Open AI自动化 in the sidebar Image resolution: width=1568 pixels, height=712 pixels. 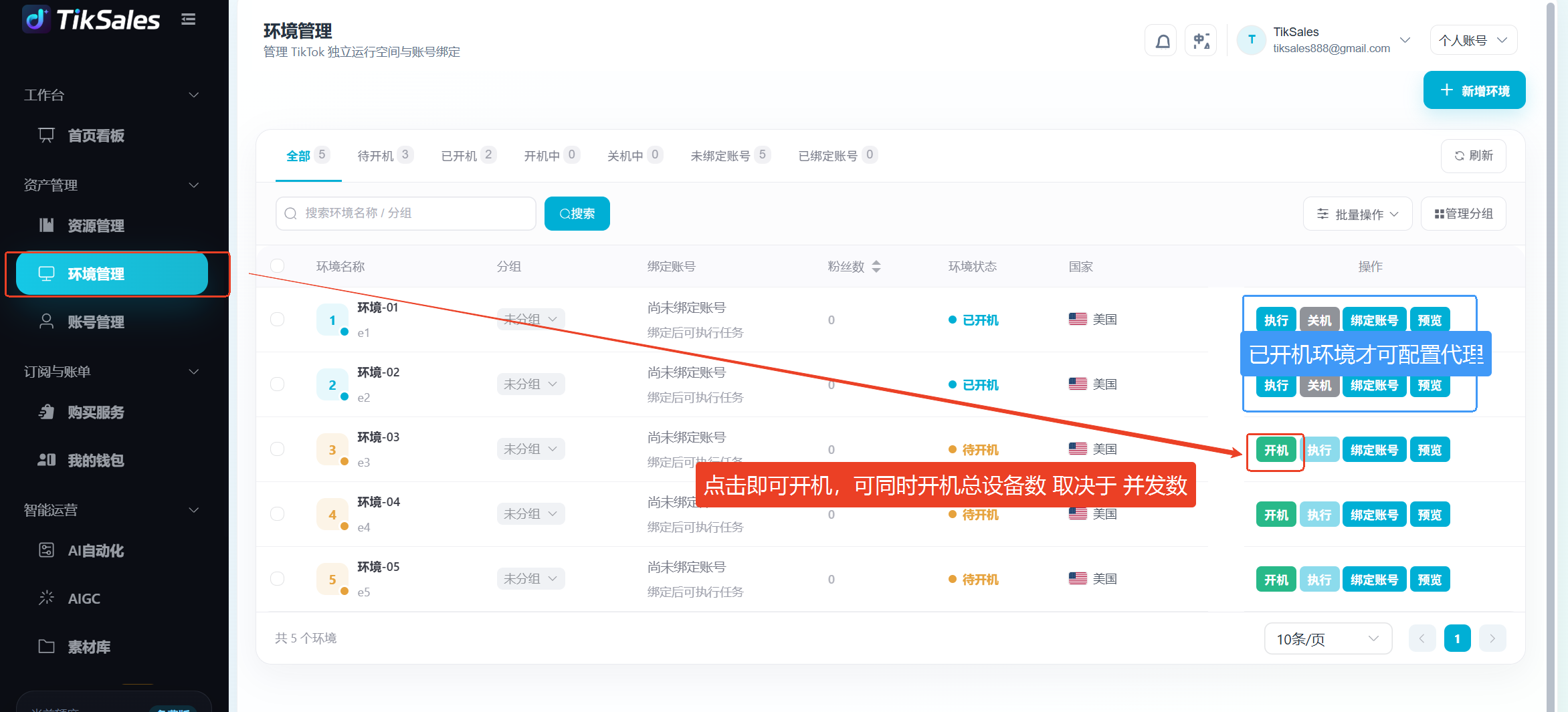click(x=111, y=550)
